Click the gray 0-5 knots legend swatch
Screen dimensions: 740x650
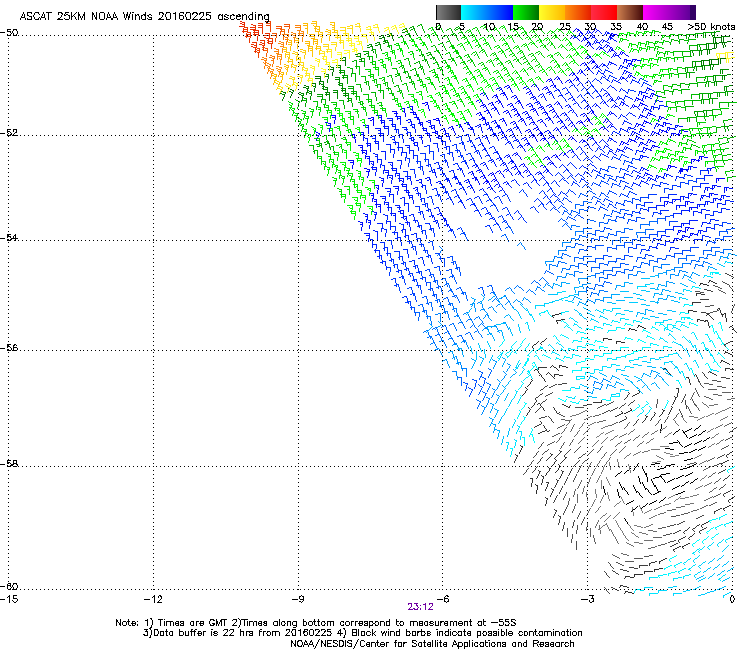pos(448,12)
